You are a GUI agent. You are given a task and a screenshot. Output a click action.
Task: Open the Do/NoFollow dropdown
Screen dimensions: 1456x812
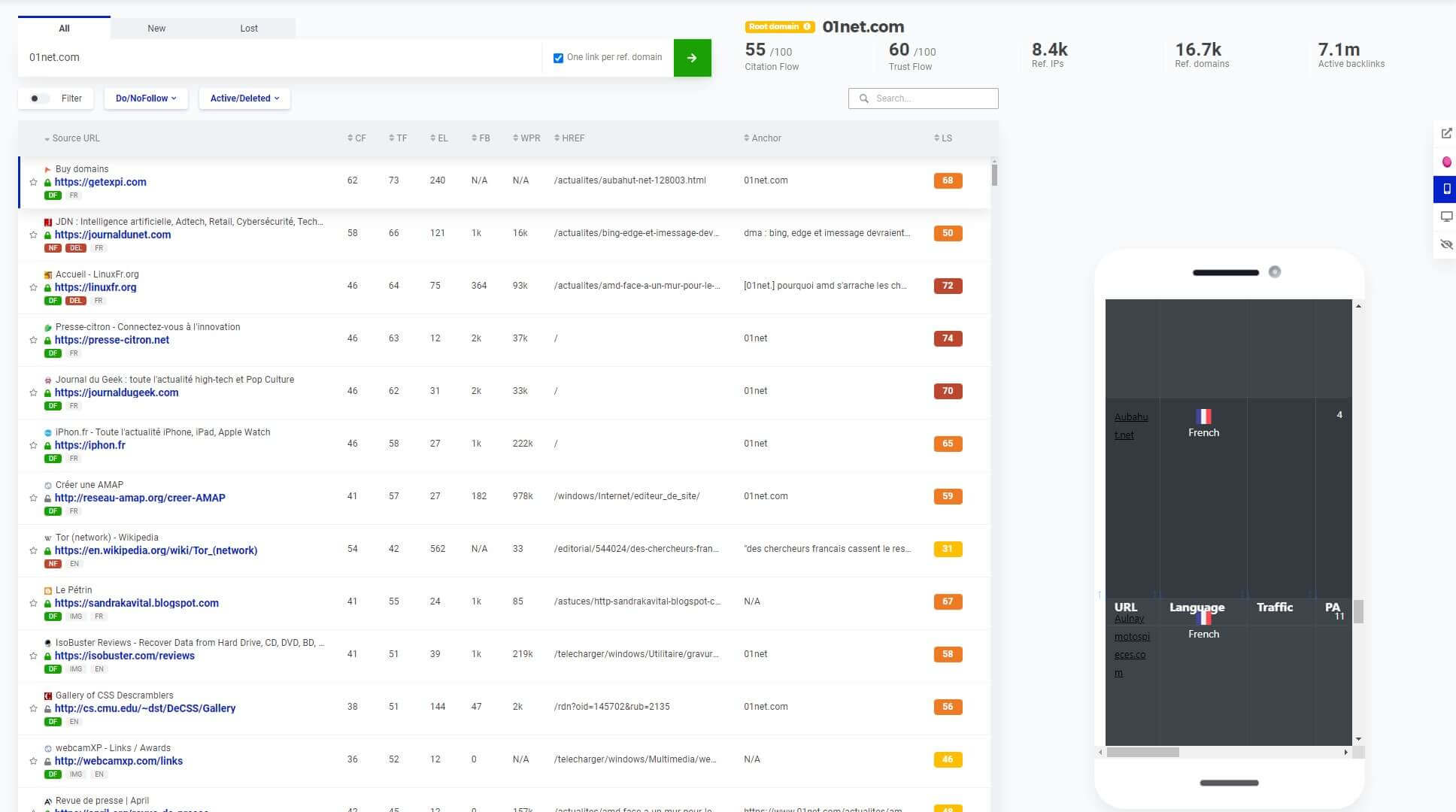(145, 98)
